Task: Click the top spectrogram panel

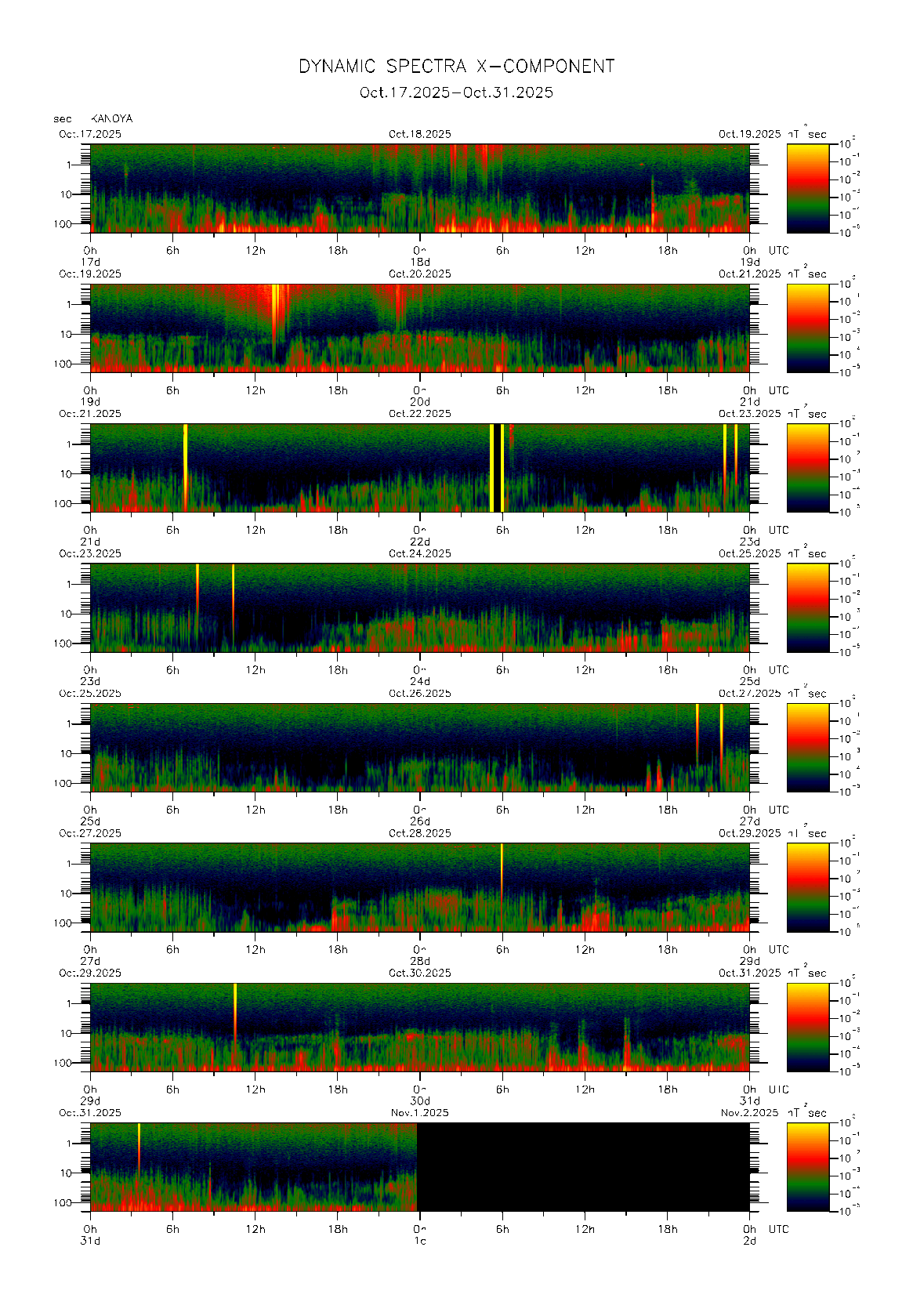Action: [419, 188]
